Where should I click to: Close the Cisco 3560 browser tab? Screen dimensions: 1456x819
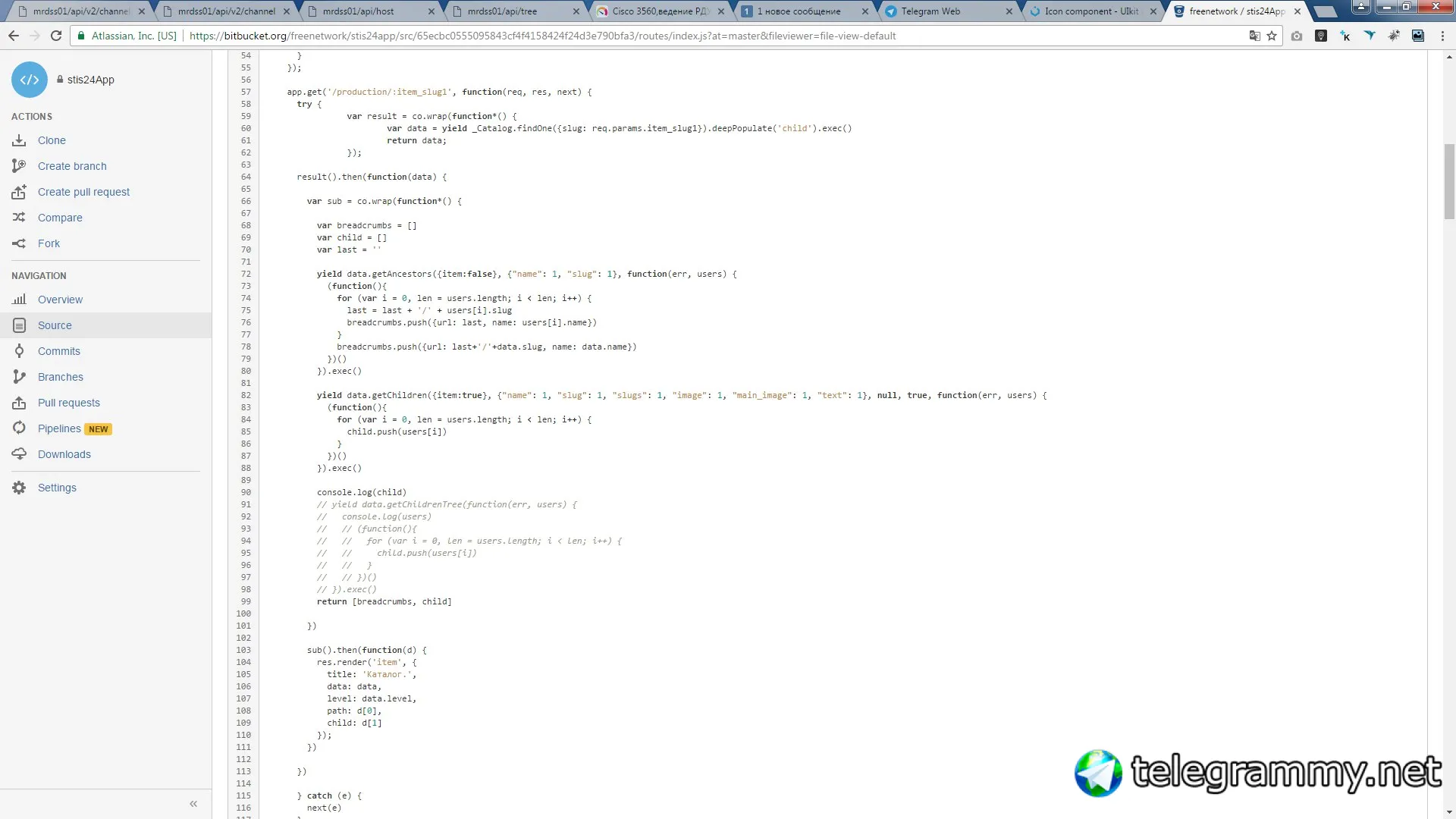[x=720, y=11]
